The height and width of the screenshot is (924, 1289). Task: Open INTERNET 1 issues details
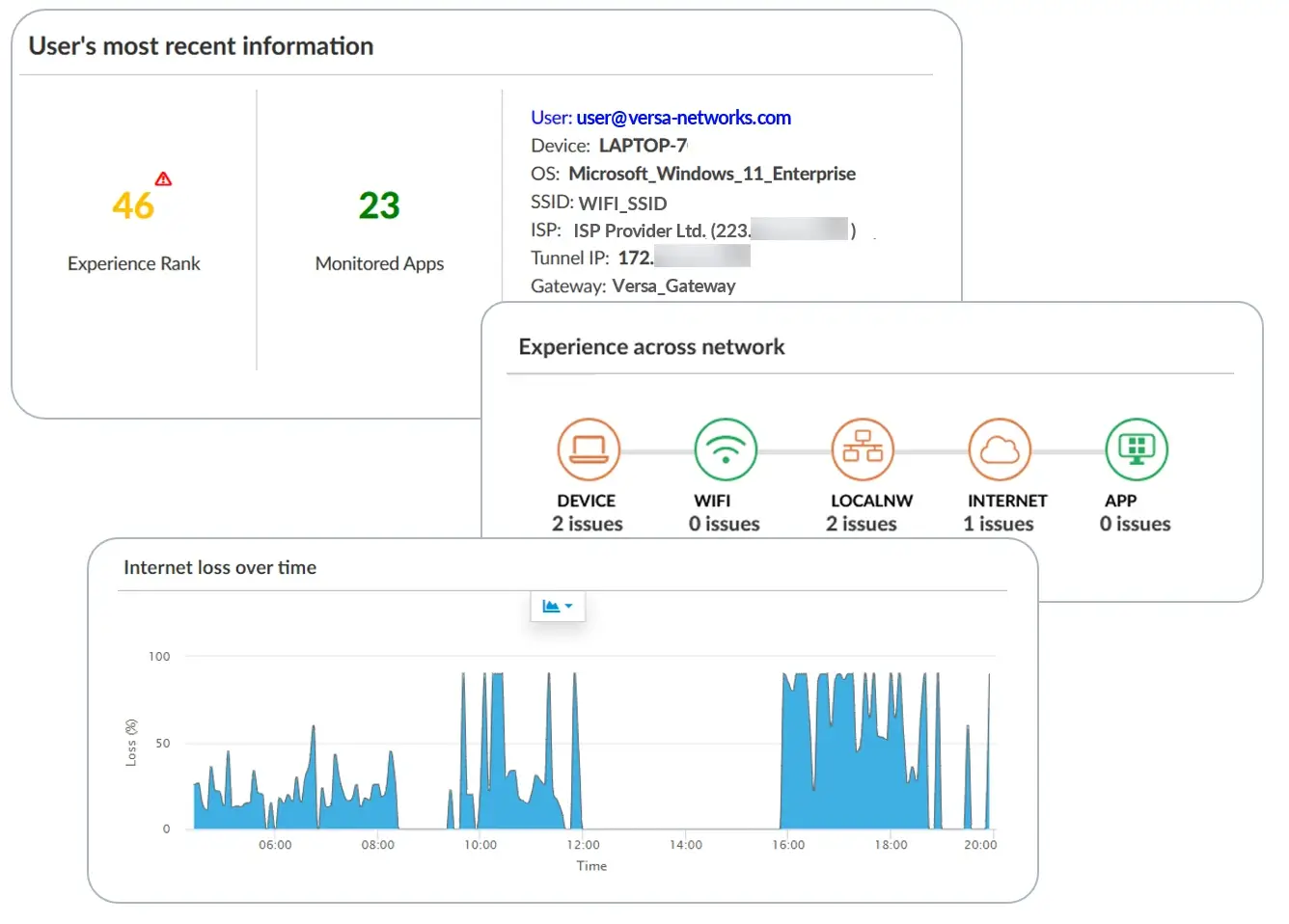pyautogui.click(x=998, y=524)
